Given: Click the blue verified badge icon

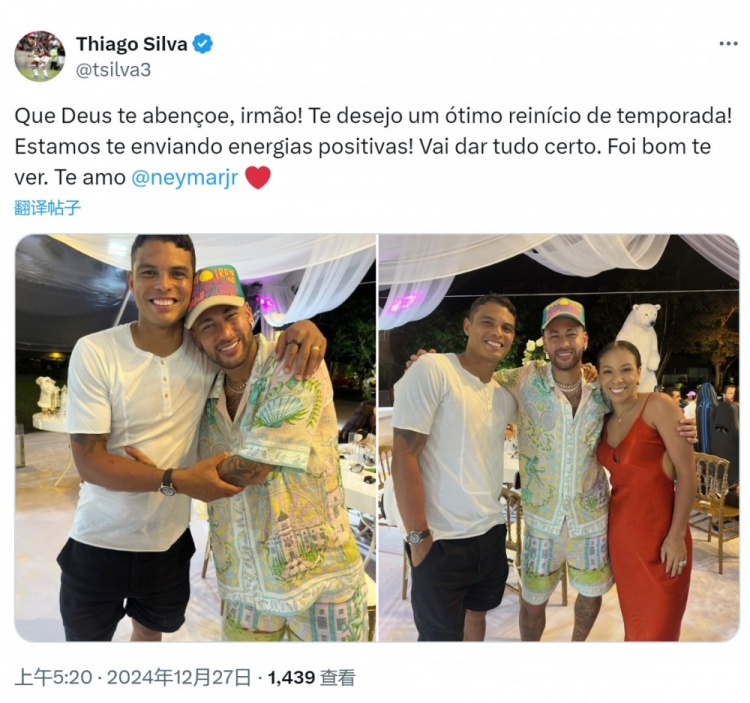Looking at the screenshot, I should coord(203,44).
